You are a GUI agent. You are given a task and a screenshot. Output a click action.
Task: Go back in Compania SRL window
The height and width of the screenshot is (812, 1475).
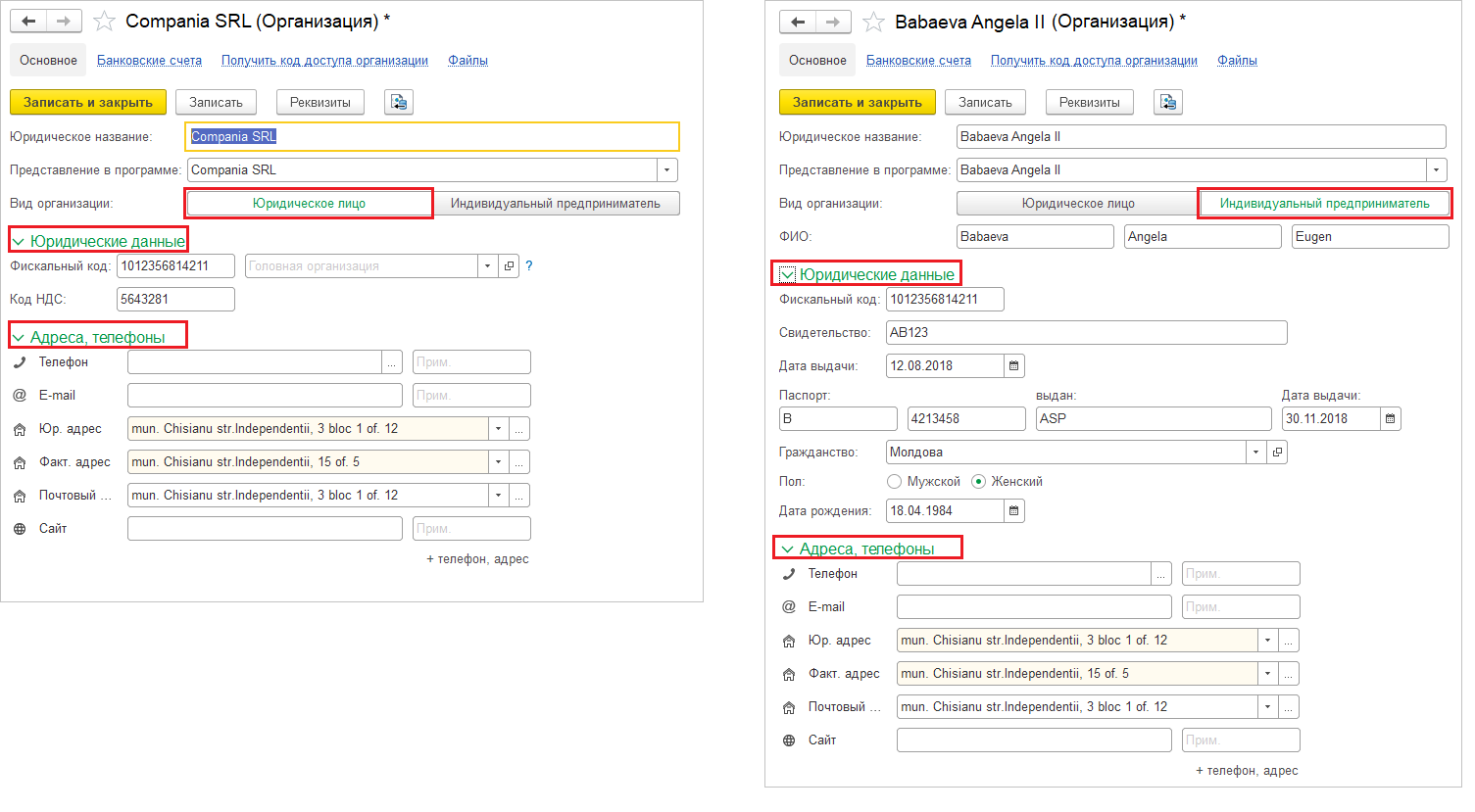(28, 22)
